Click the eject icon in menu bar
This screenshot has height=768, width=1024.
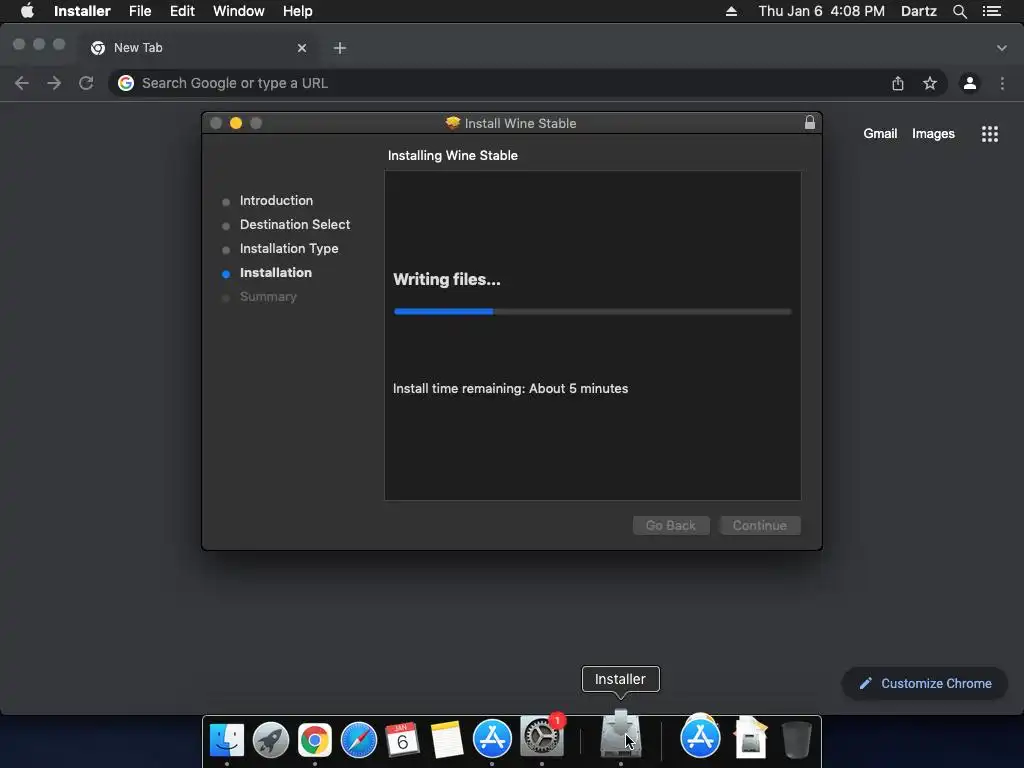pyautogui.click(x=731, y=11)
